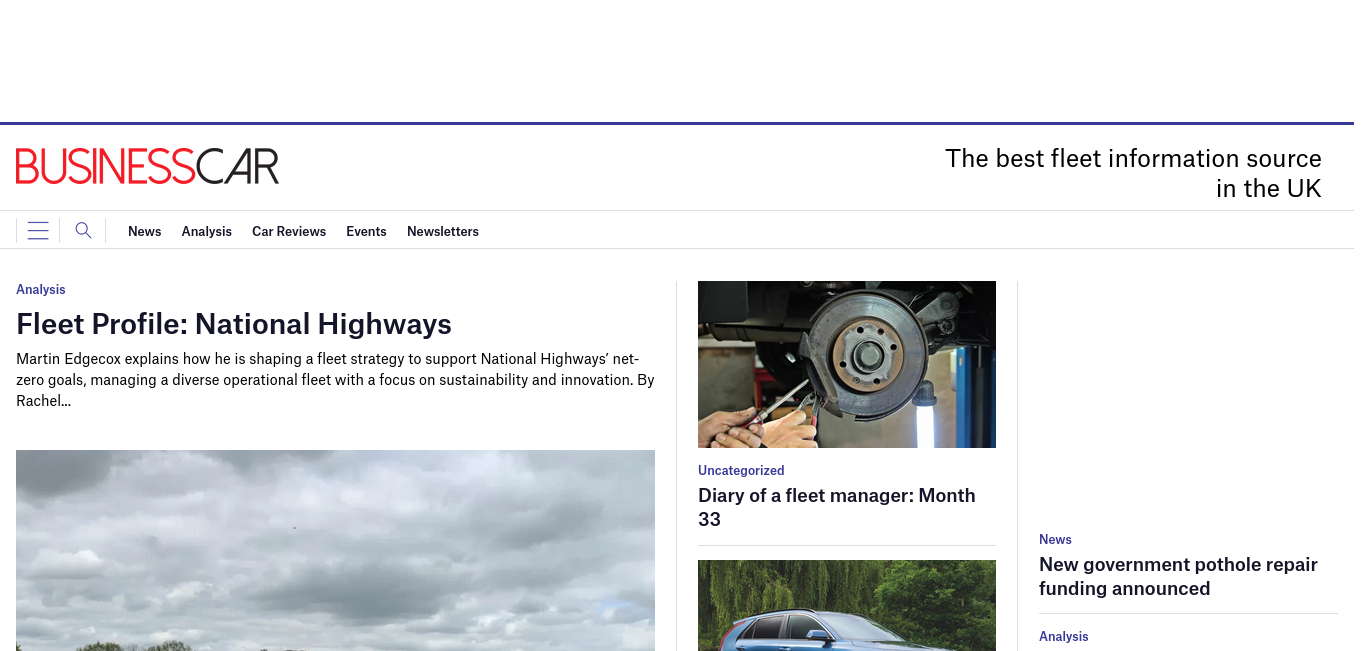Click the Uncategorized category label
Screen dimensions: 1366x651
pos(741,470)
